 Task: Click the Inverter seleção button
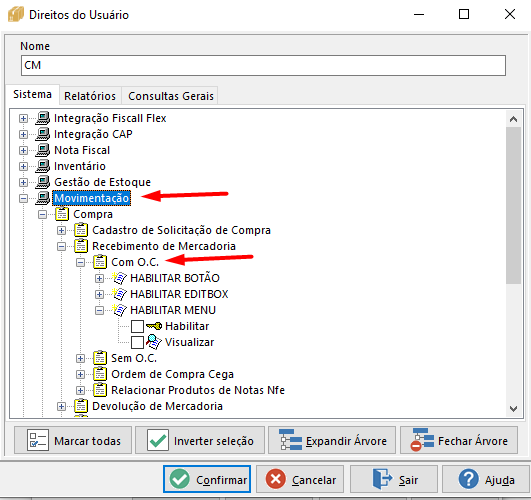[x=200, y=440]
